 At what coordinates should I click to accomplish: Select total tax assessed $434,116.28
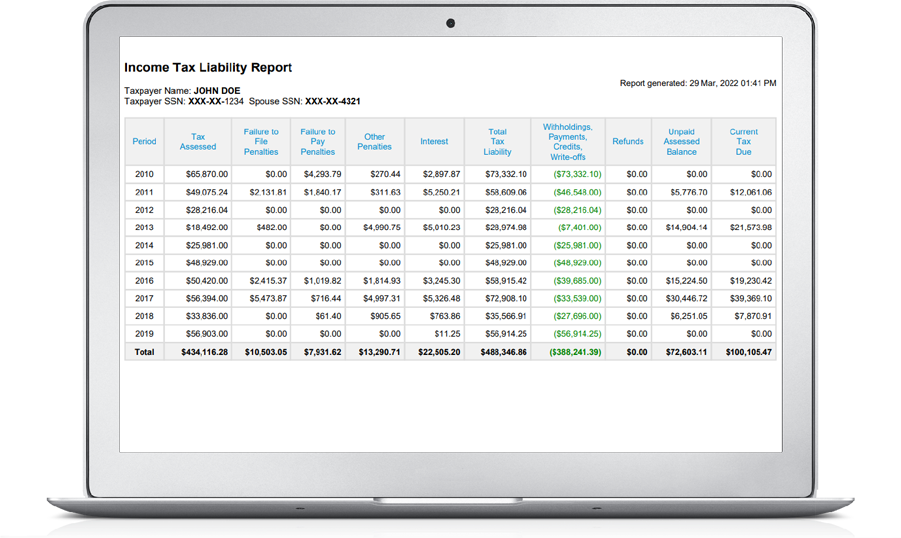pos(205,352)
